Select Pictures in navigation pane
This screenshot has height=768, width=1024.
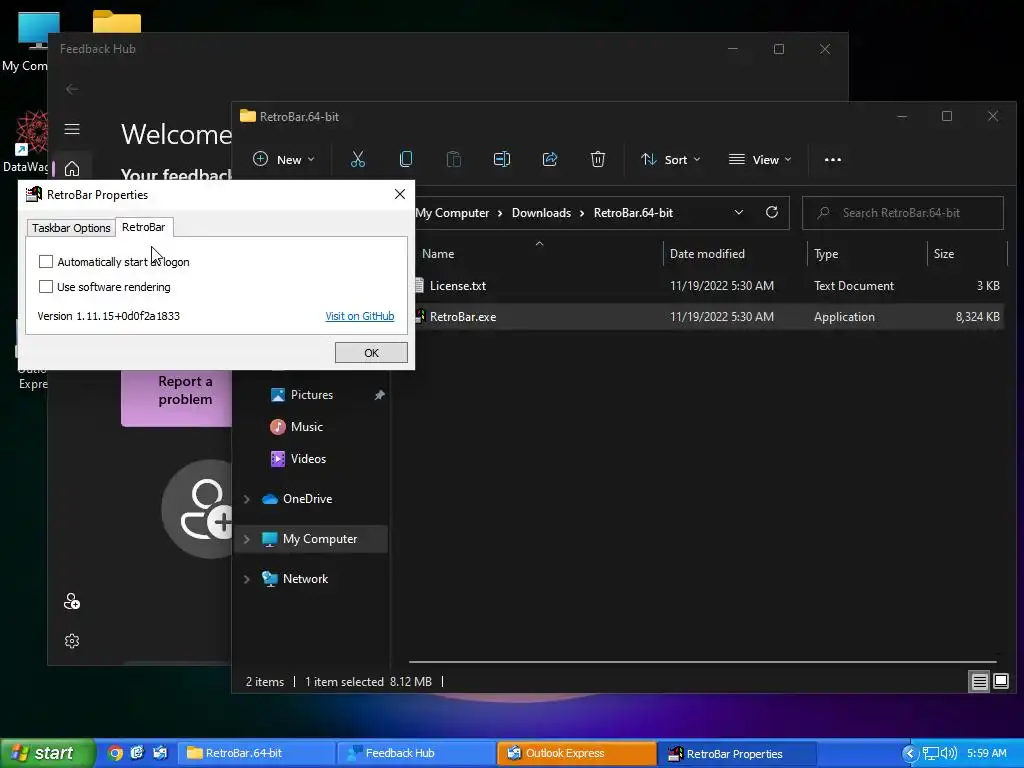312,394
